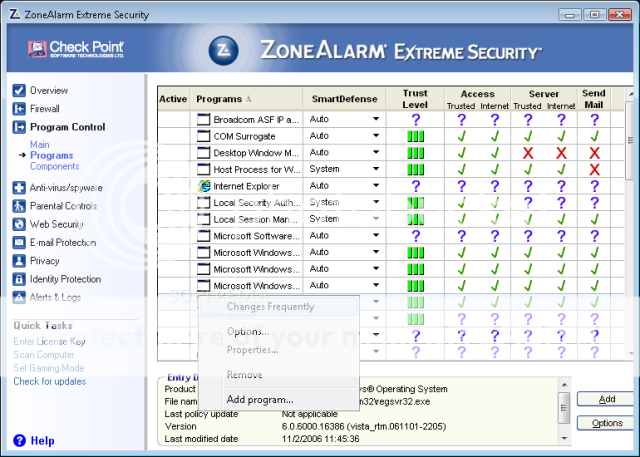Open SmartDefense dropdown for Internet Explorer
Screen dimensions: 640x457
coord(376,186)
